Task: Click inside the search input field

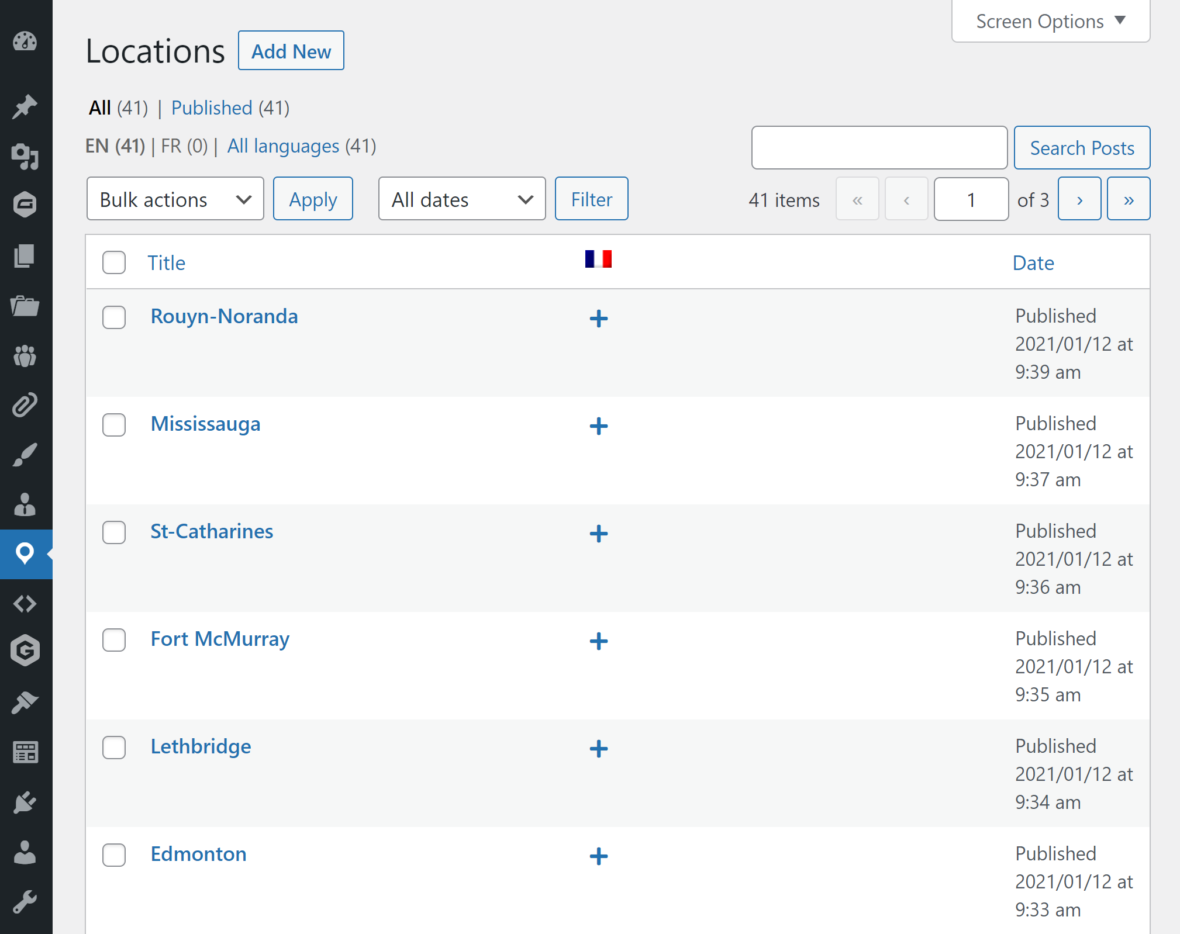Action: point(879,147)
